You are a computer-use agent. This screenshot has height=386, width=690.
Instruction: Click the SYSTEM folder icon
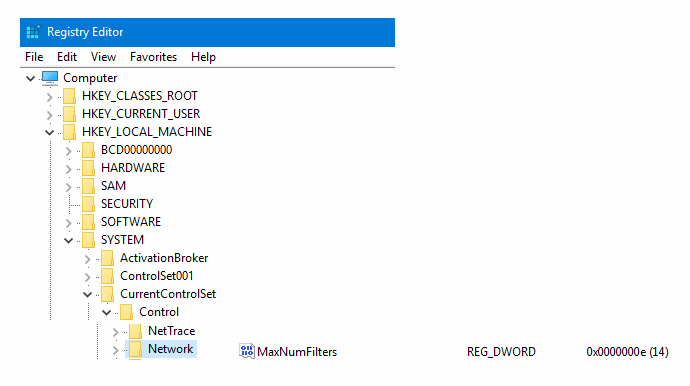coord(88,240)
